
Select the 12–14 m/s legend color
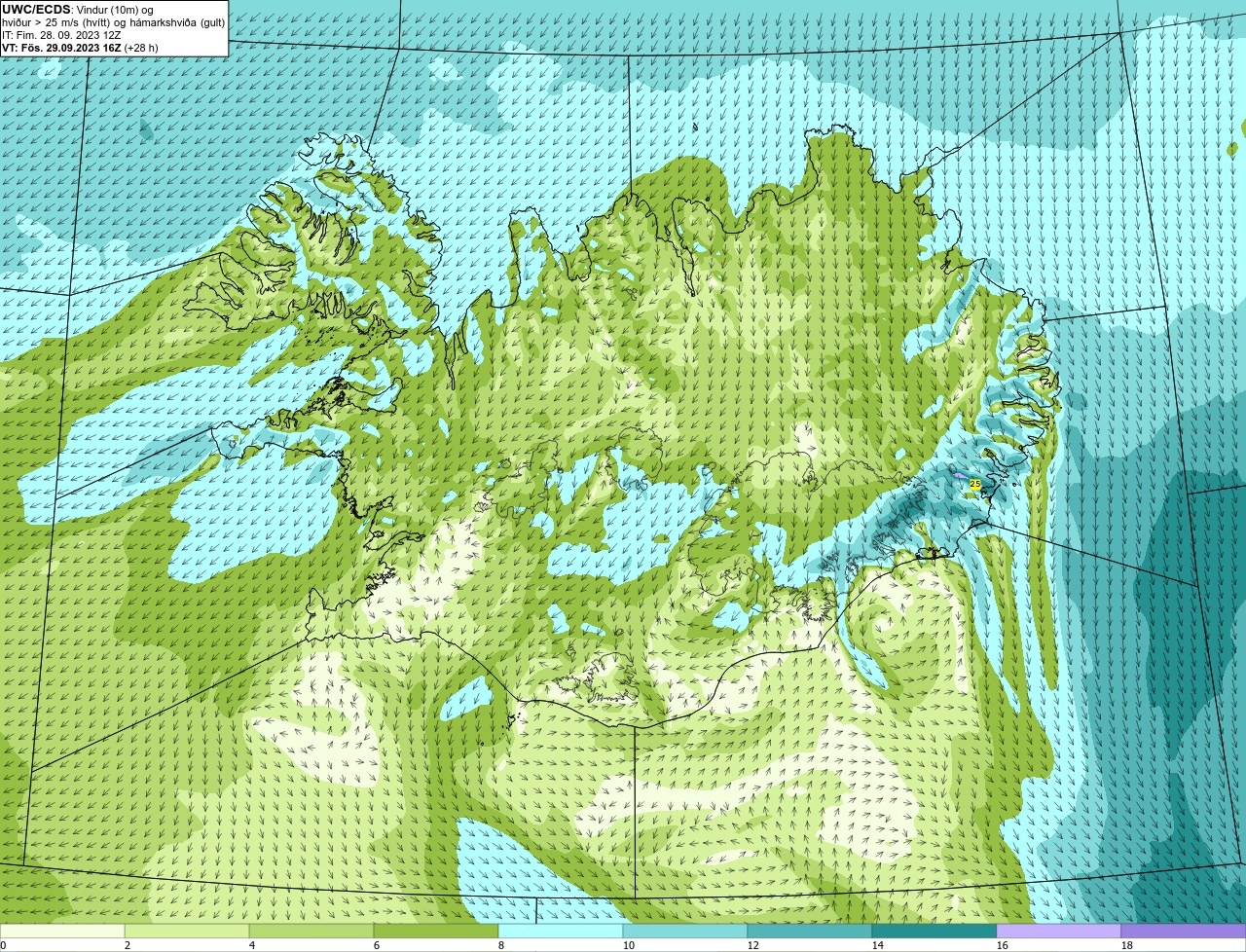click(x=810, y=931)
